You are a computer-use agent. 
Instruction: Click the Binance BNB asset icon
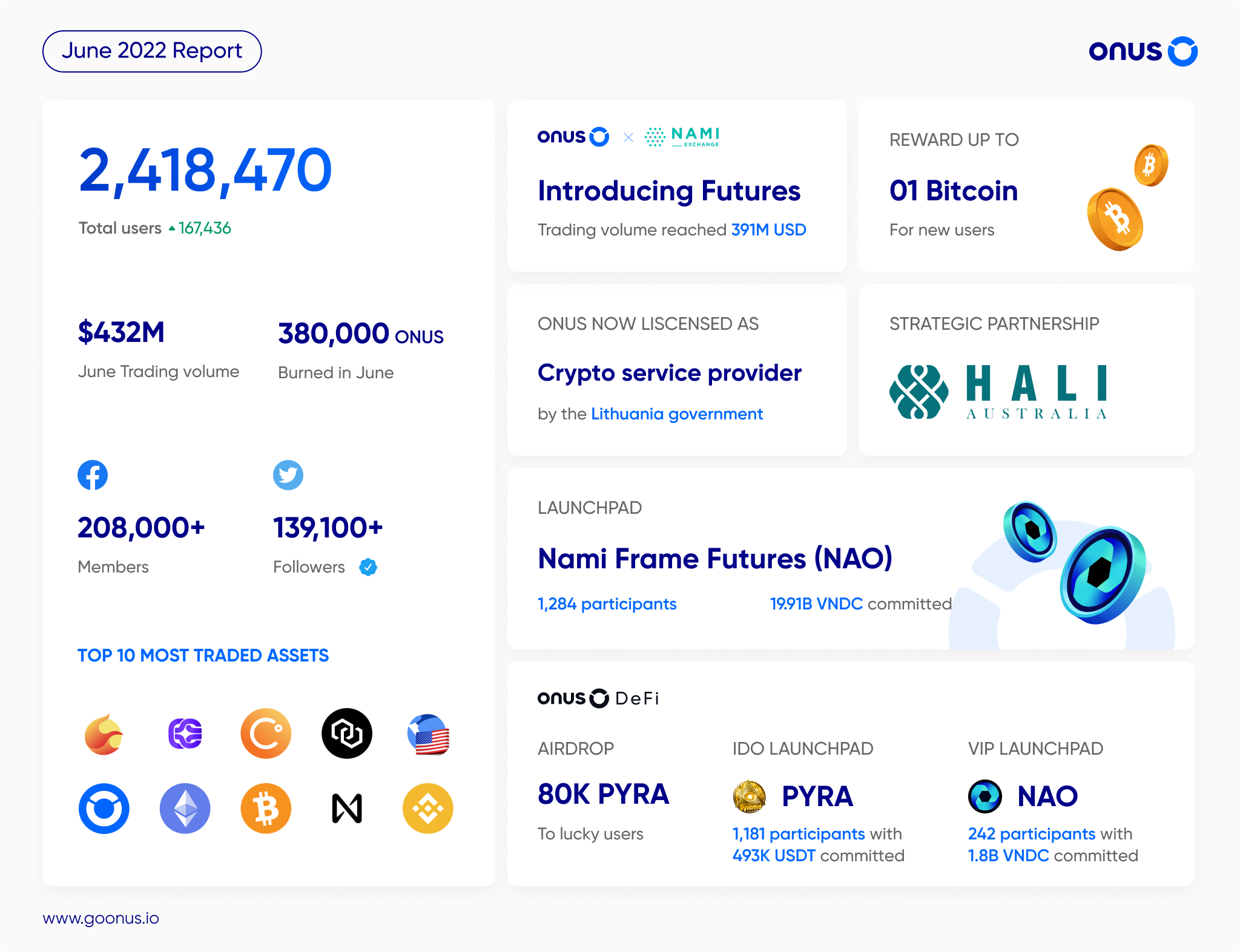click(428, 809)
